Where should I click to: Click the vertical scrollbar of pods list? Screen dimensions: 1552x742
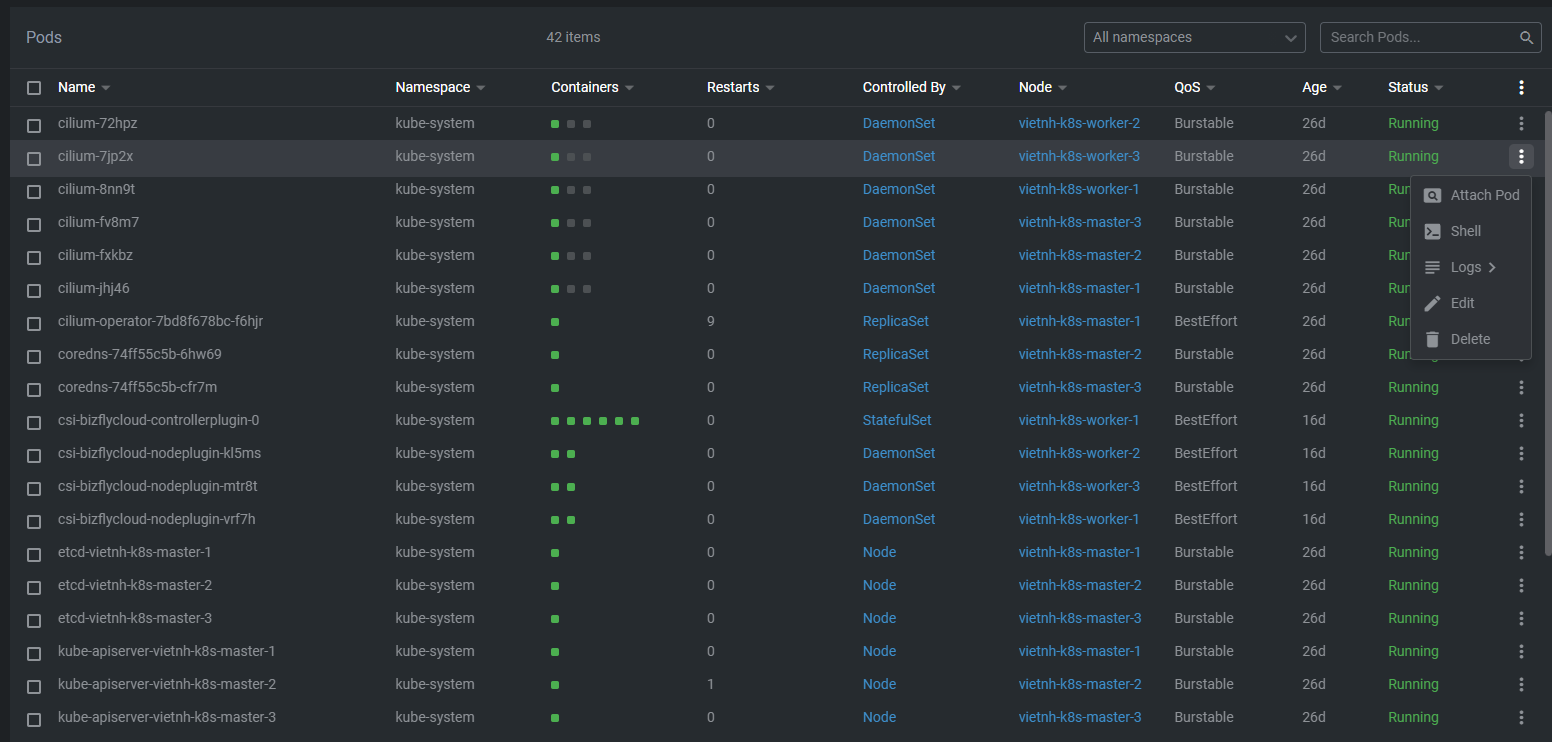click(1547, 330)
